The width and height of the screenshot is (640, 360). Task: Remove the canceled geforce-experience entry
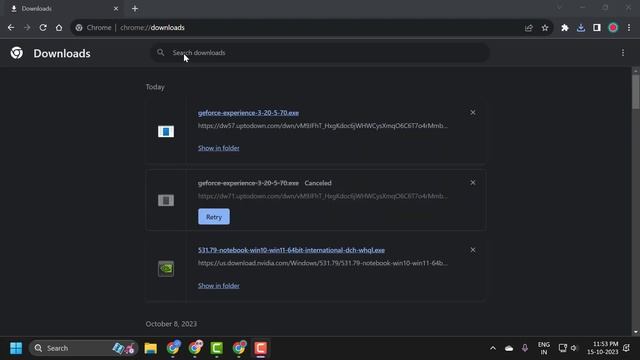click(473, 182)
